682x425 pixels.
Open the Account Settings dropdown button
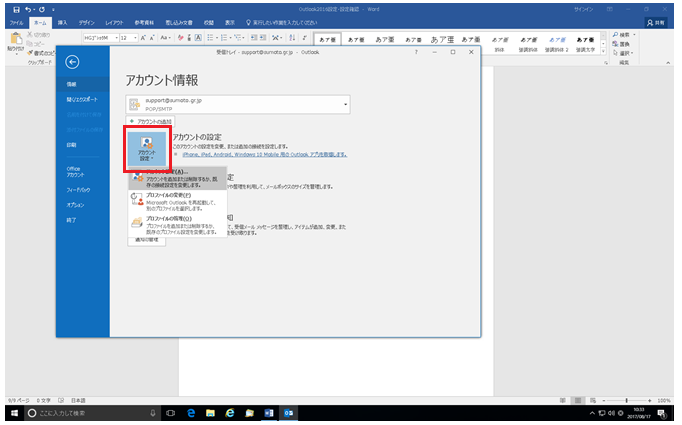(x=147, y=149)
